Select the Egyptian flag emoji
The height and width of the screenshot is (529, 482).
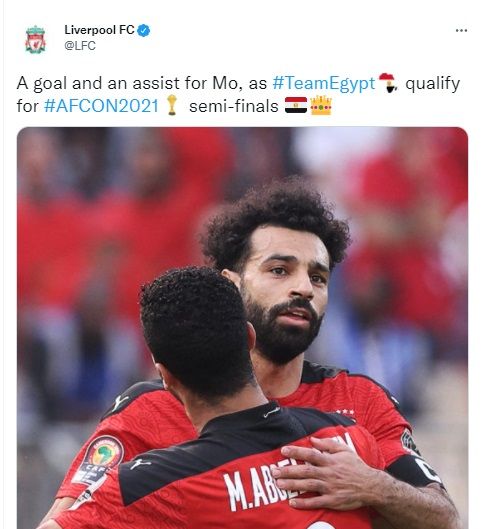[x=296, y=105]
